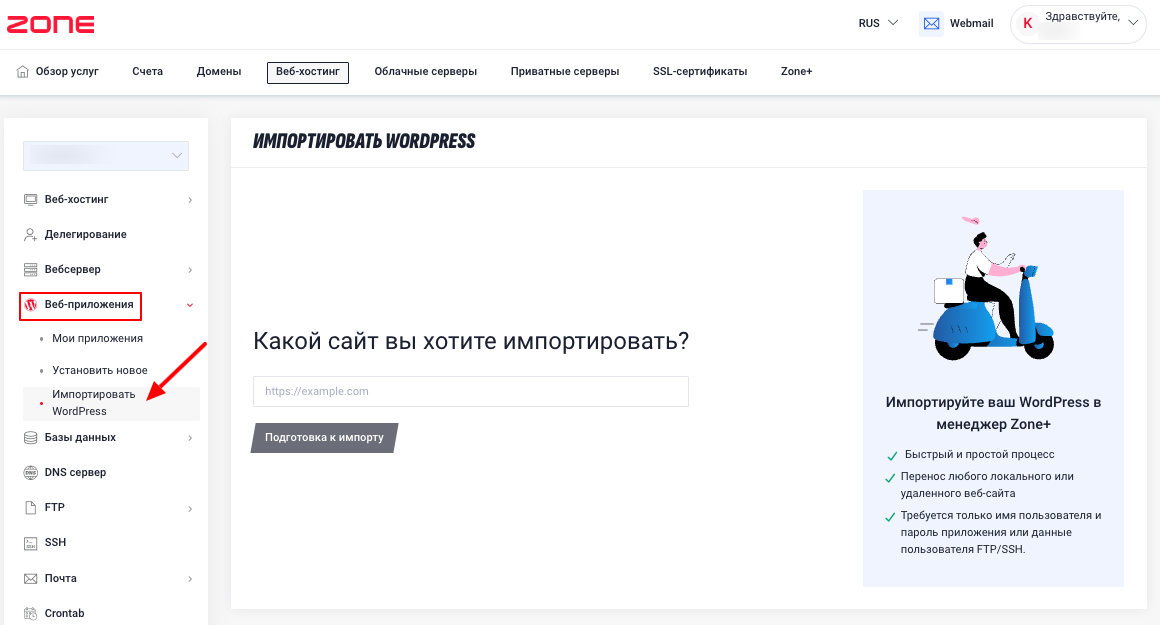Click the user avatar letter K
Viewport: 1160px width, 625px height.
[x=1027, y=24]
